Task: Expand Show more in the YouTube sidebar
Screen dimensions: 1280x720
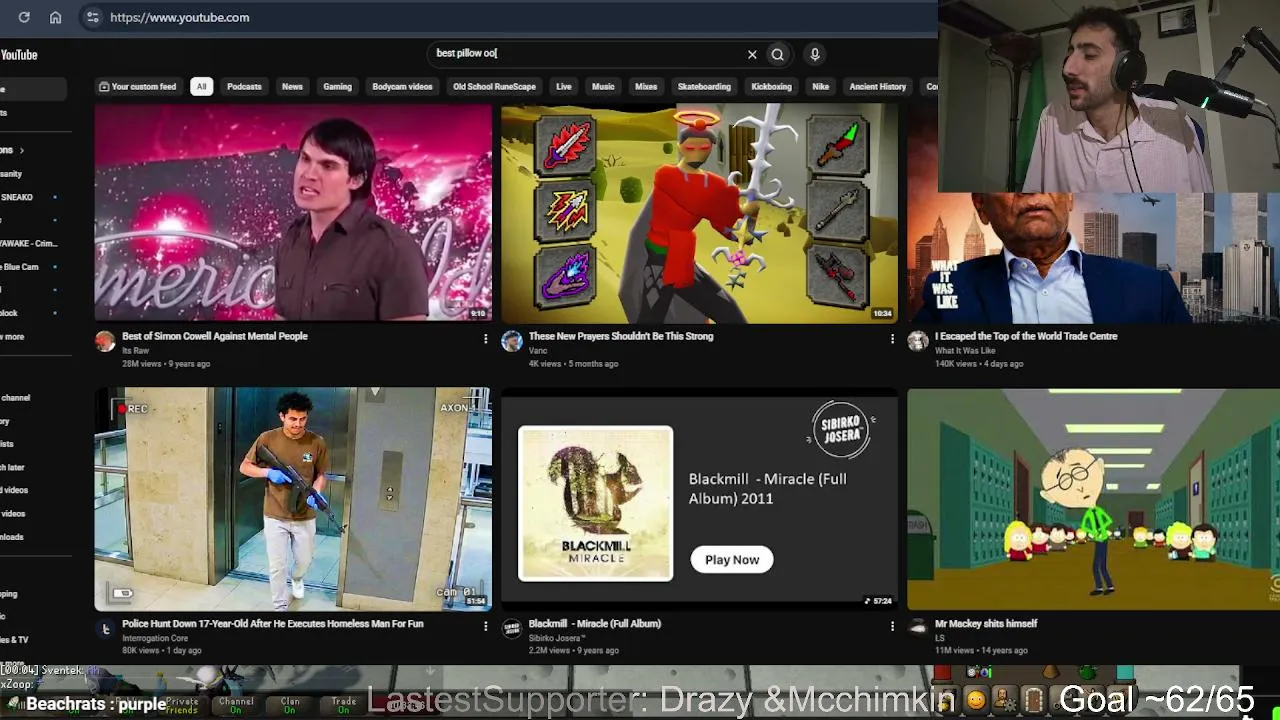Action: (12, 336)
